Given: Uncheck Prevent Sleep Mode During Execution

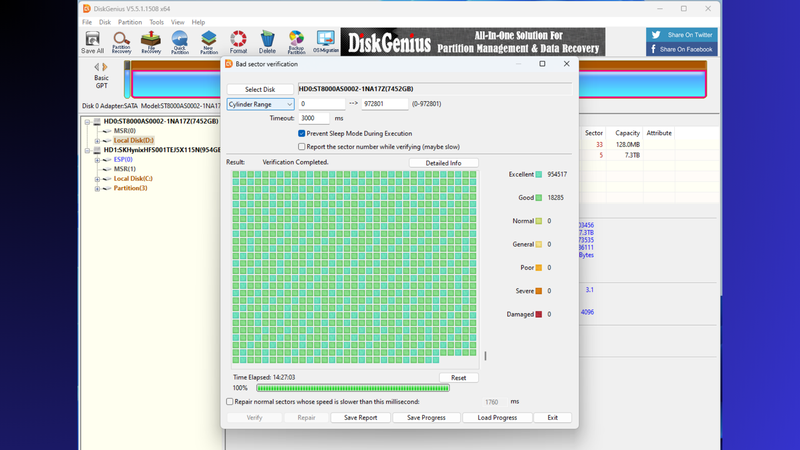Looking at the screenshot, I should pos(302,133).
